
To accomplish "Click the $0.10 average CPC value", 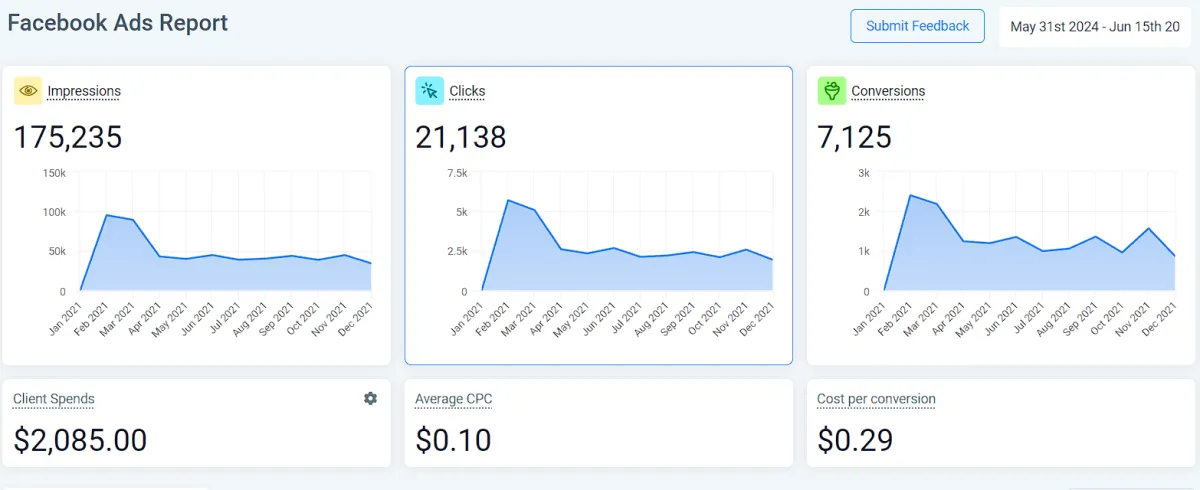I will click(453, 439).
